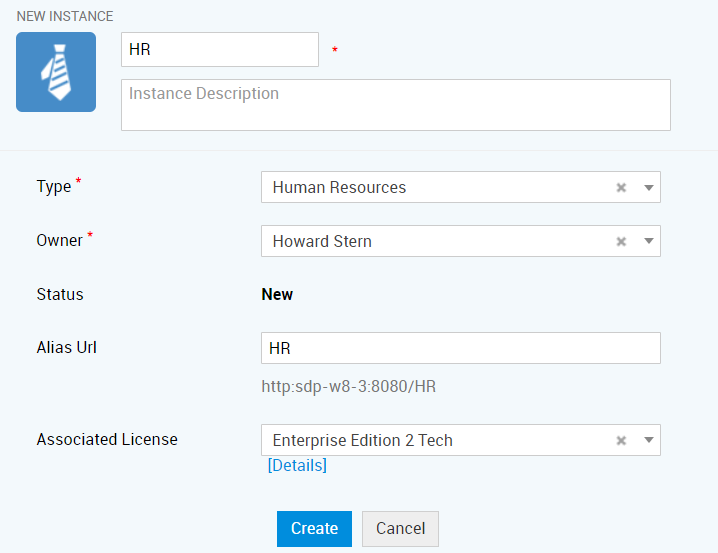Clear the Enterprise Edition 2 Tech license
This screenshot has height=553, width=718.
pyautogui.click(x=621, y=440)
